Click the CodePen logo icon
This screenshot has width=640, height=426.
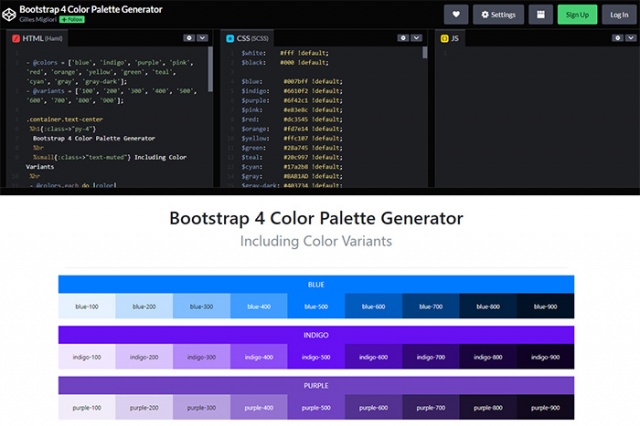(9, 15)
